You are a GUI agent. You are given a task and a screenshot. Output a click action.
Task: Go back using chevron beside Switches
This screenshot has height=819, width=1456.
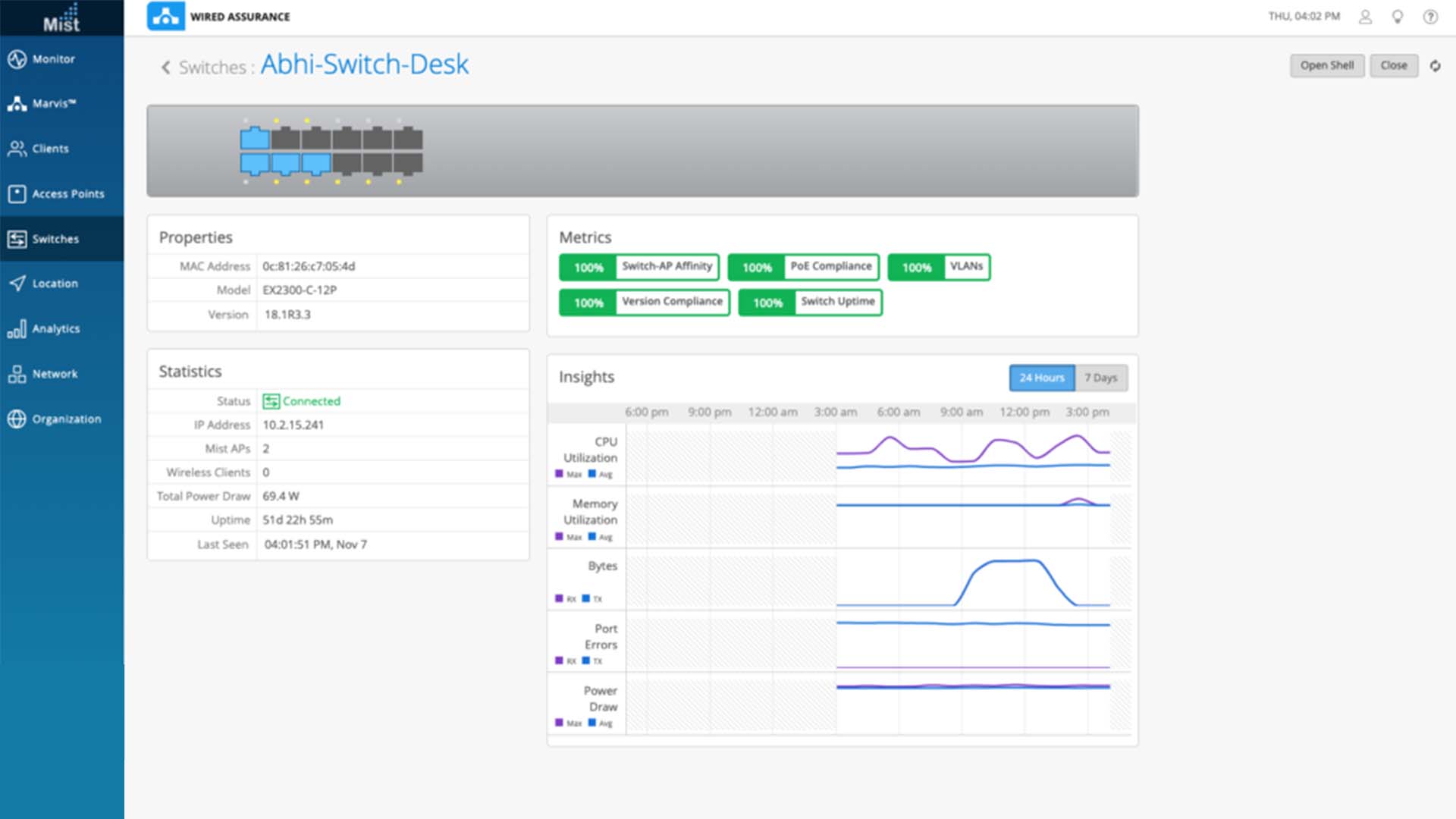coord(165,67)
